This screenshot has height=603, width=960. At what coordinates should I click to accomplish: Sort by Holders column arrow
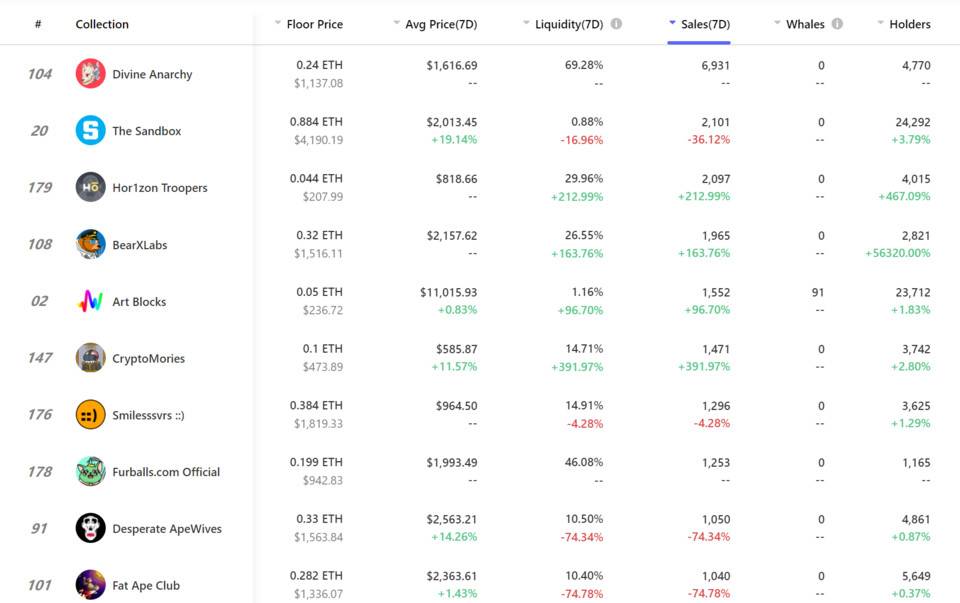[880, 23]
